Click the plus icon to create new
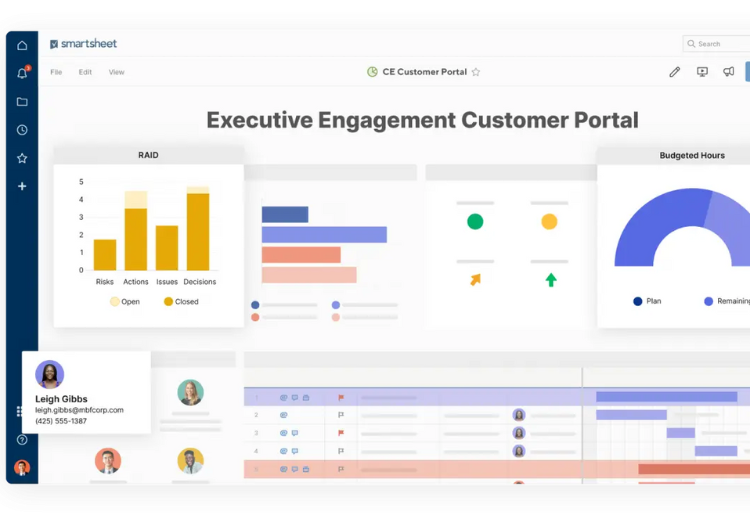The width and height of the screenshot is (750, 515). pyautogui.click(x=22, y=186)
